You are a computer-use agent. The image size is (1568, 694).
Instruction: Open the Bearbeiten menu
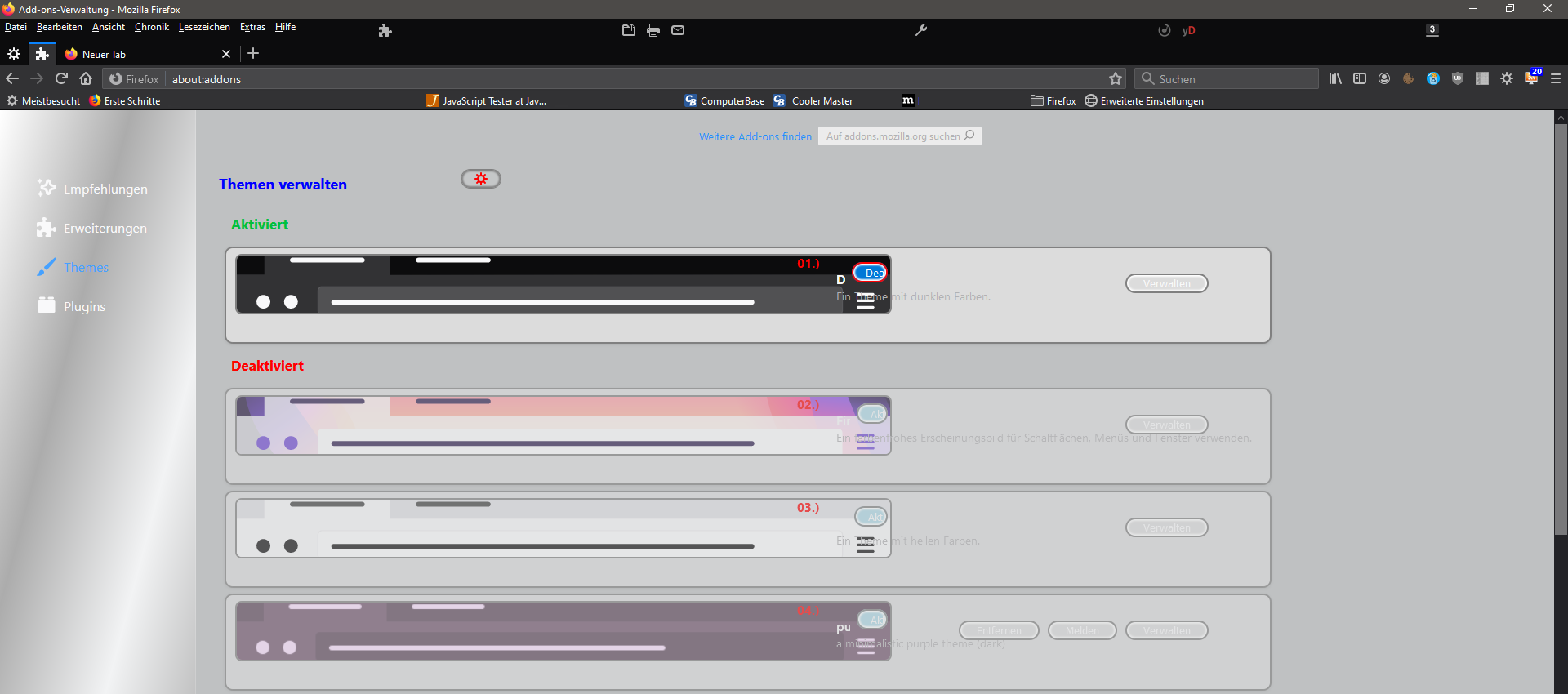pyautogui.click(x=60, y=27)
